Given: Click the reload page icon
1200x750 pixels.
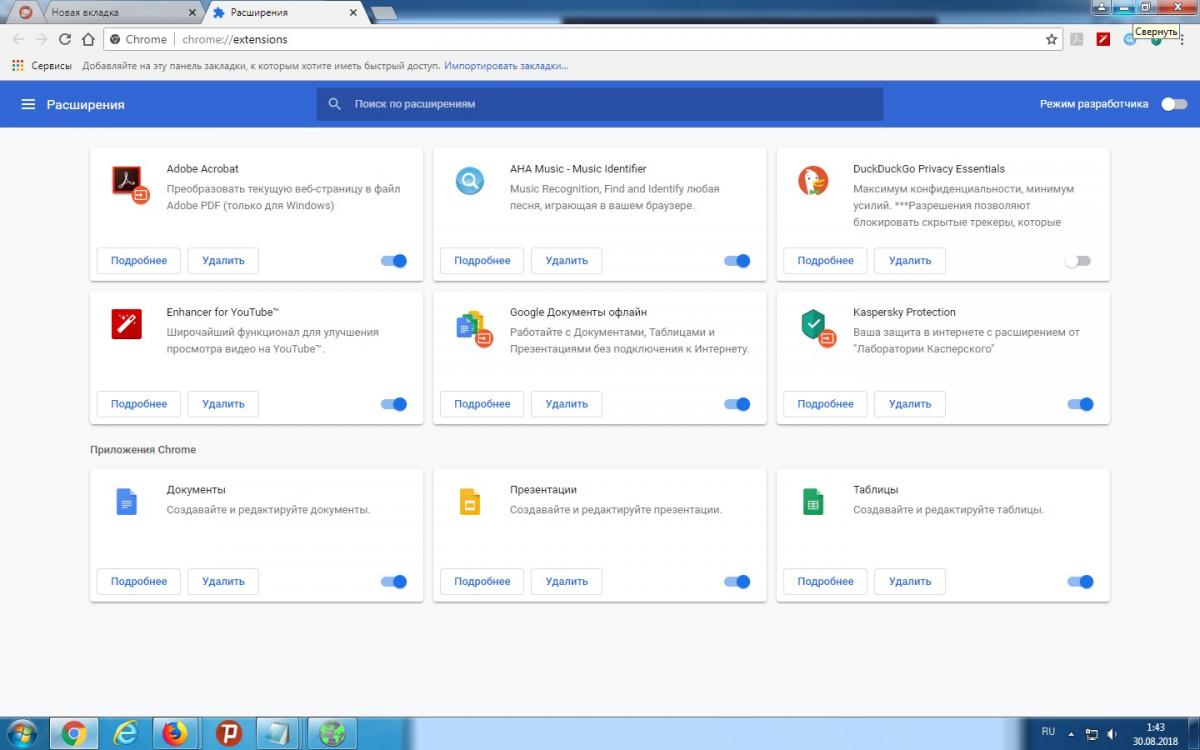Looking at the screenshot, I should tap(65, 39).
